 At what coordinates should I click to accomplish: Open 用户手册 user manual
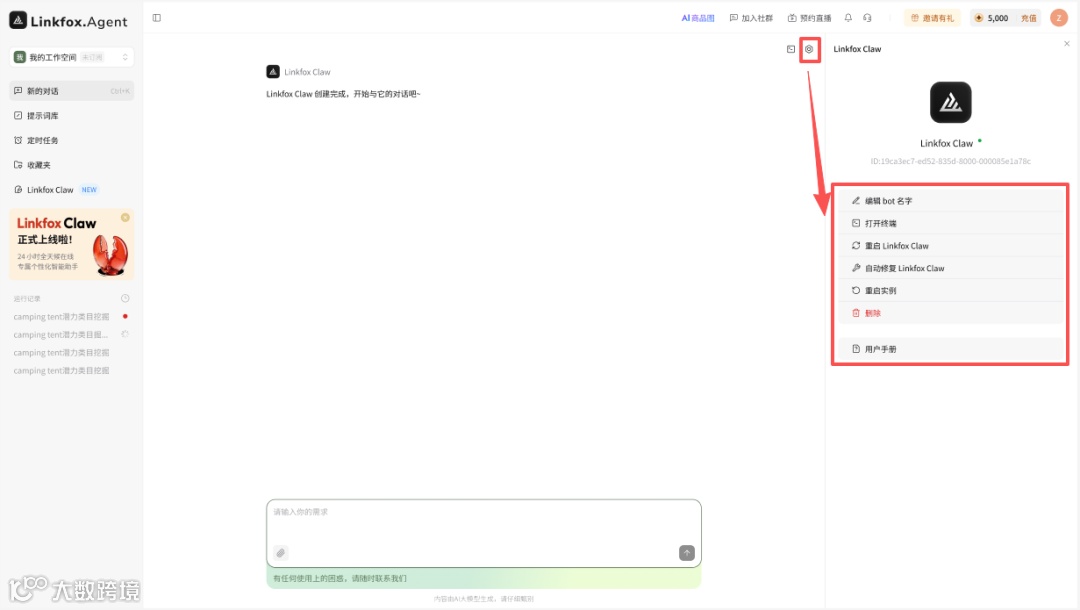951,349
